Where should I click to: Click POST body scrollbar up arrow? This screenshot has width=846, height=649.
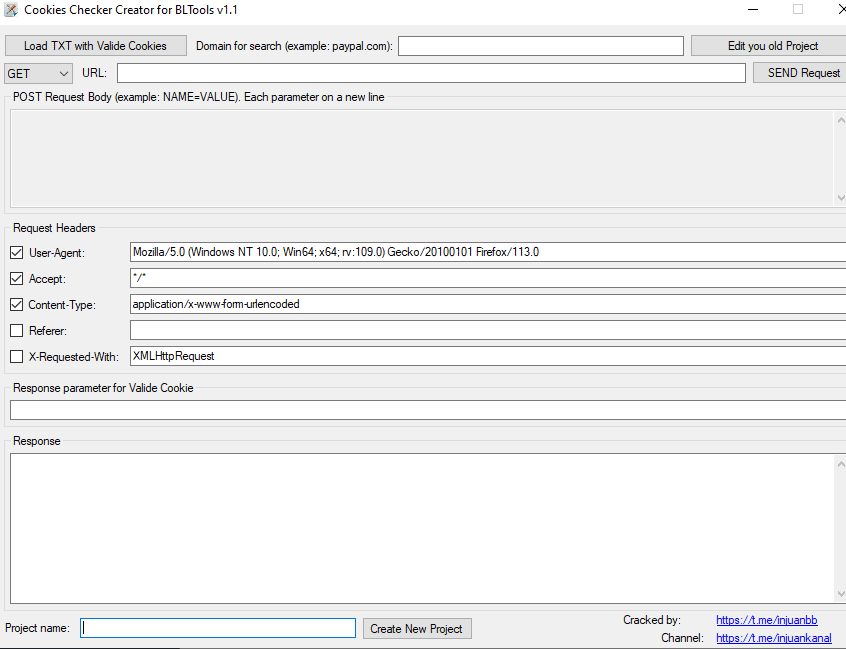tap(841, 120)
